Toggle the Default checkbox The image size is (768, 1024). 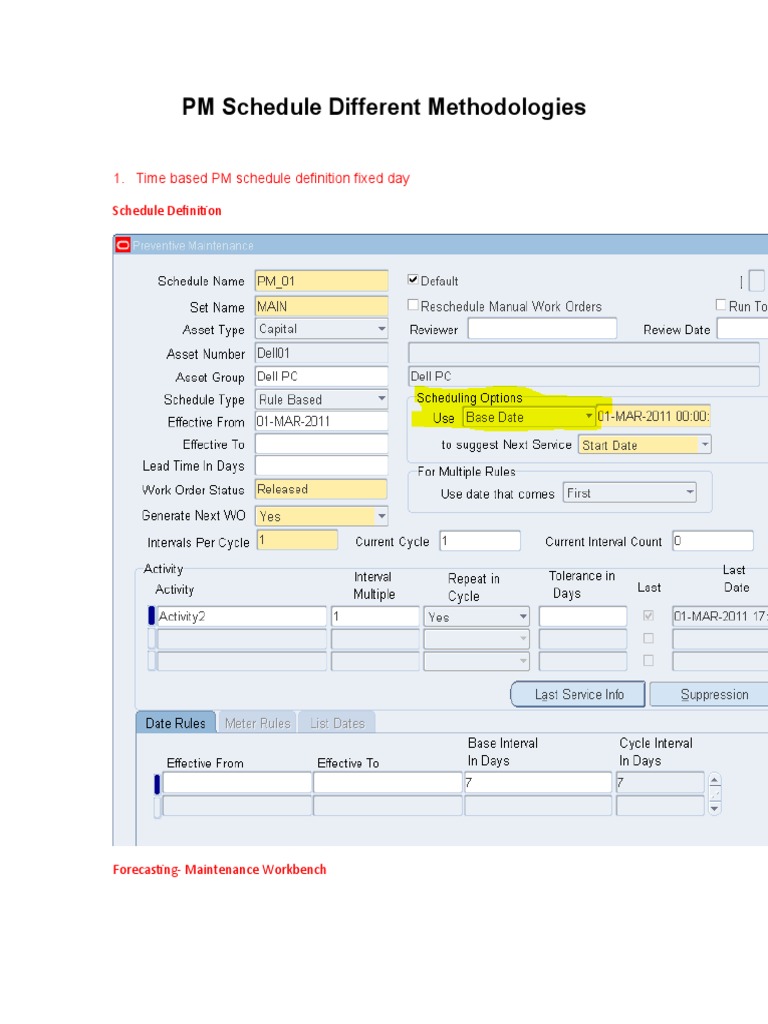click(413, 280)
